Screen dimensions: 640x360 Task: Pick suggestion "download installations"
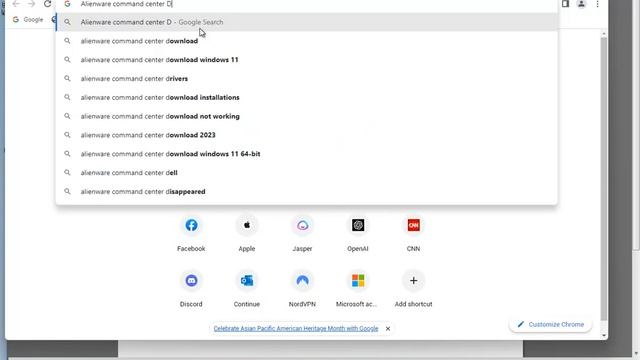point(307,97)
